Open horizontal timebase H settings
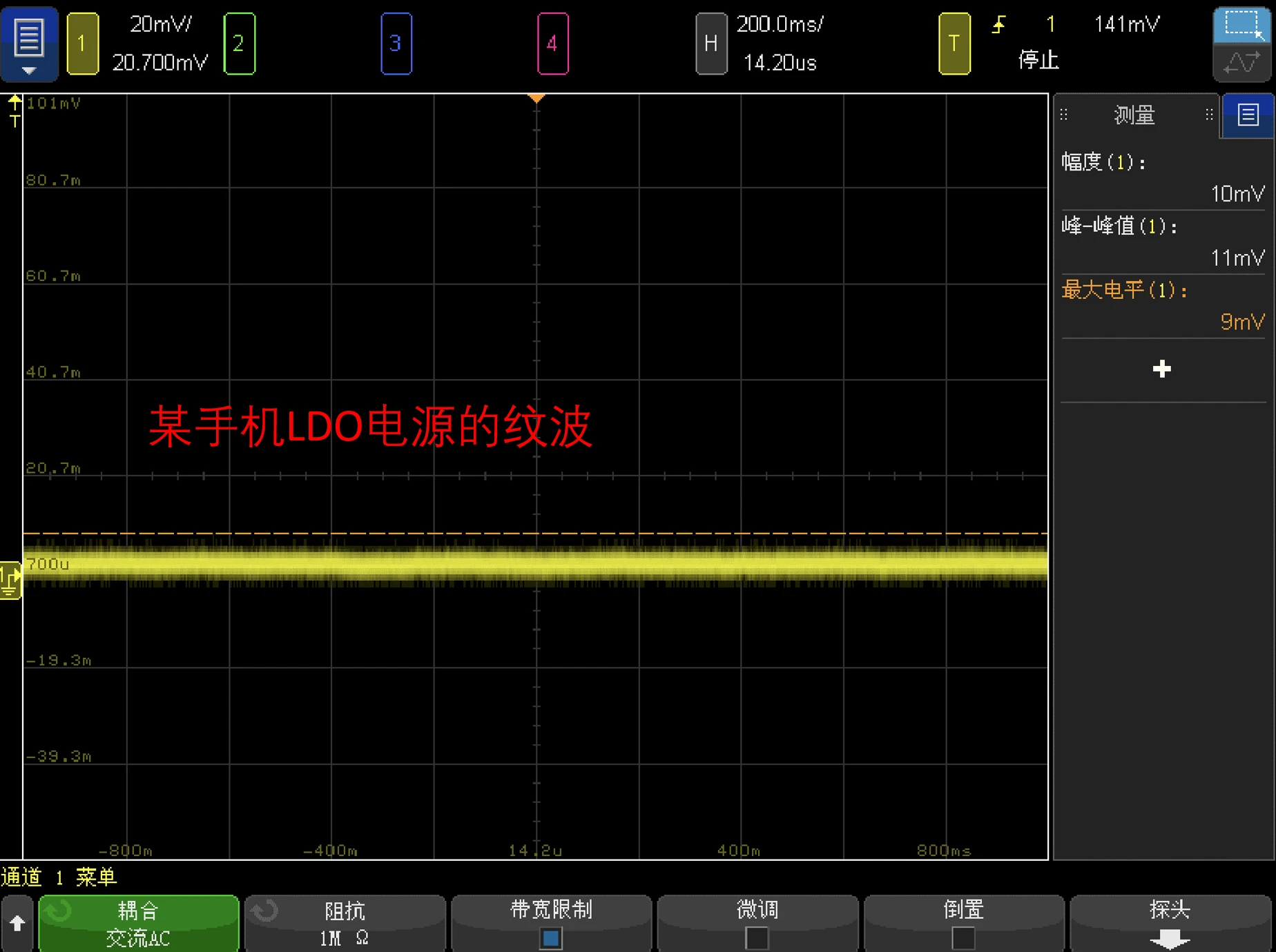 point(710,43)
